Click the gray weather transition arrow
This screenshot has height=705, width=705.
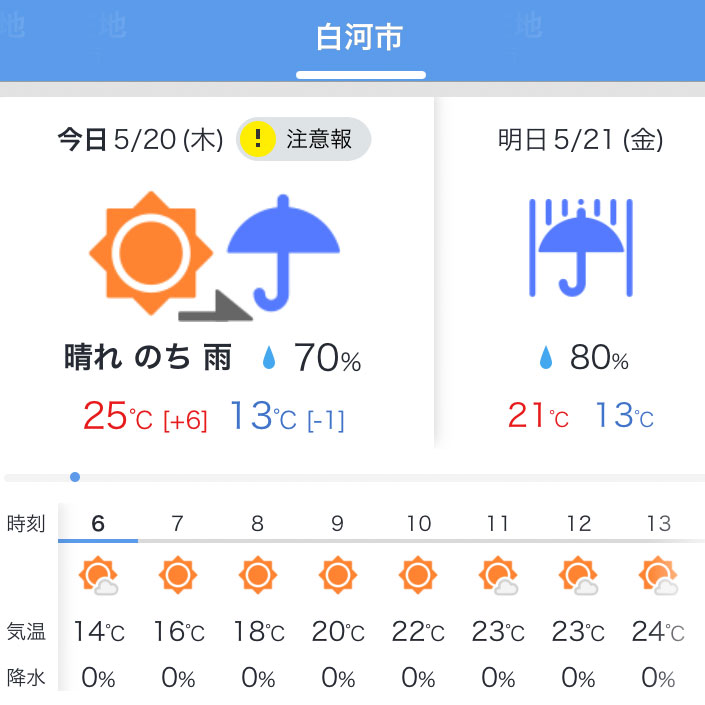coord(215,306)
